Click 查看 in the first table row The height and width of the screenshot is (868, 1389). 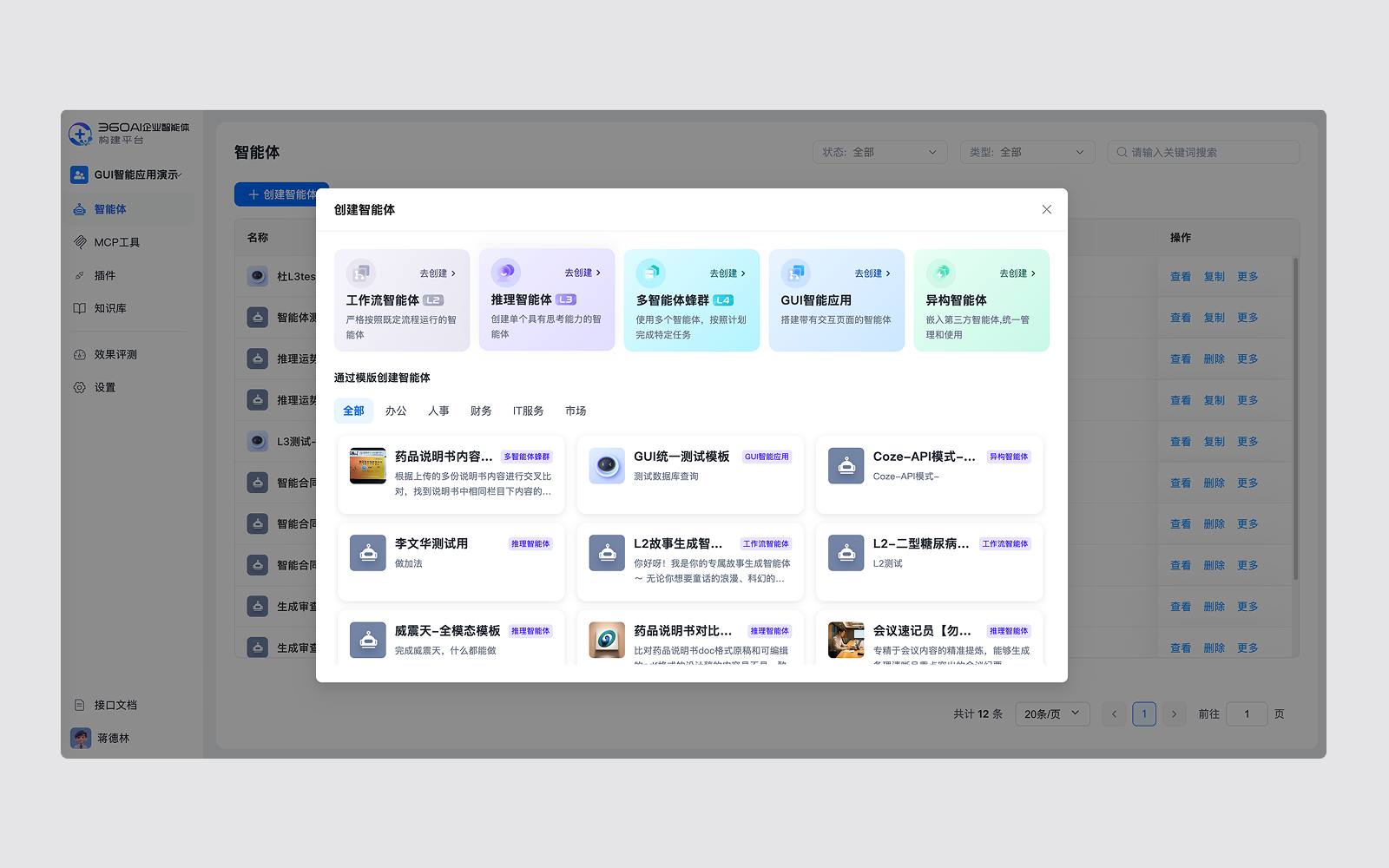tap(1180, 276)
